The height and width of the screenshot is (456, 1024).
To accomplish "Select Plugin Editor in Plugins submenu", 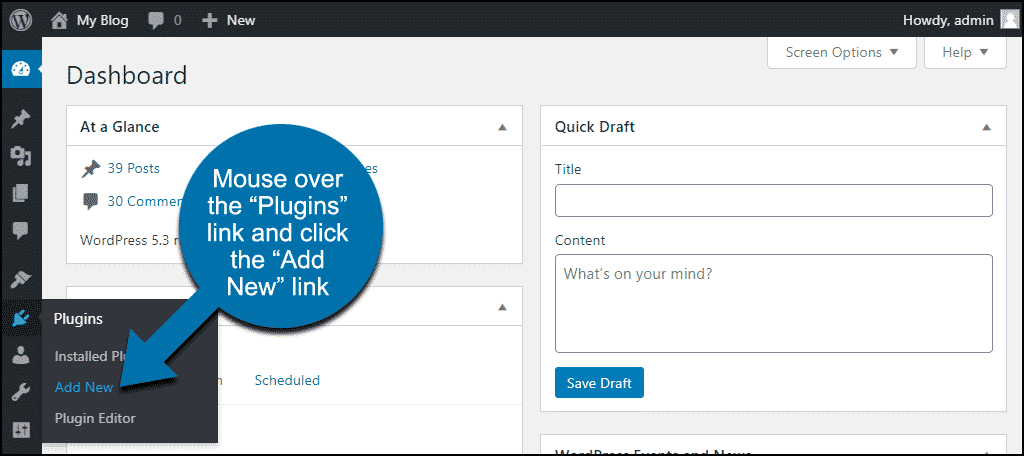I will [x=95, y=418].
